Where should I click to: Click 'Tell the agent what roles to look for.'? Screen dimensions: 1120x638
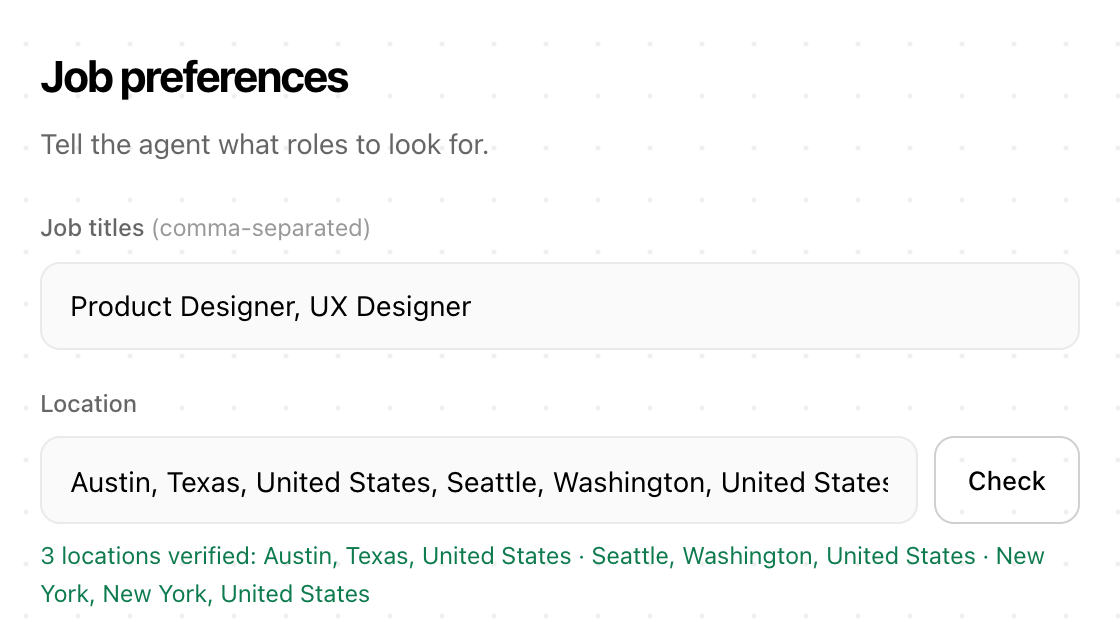click(264, 144)
